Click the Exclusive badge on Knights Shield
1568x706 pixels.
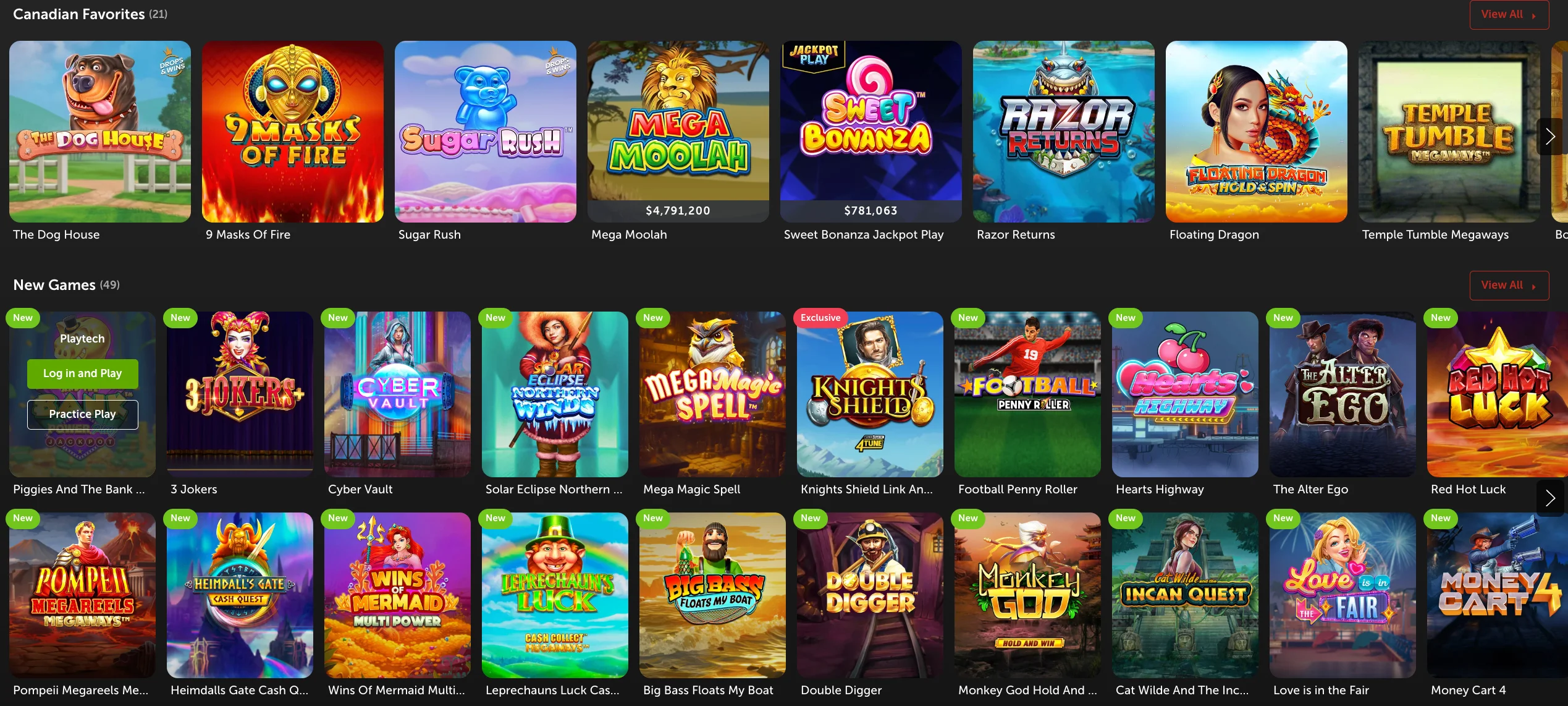tap(820, 318)
